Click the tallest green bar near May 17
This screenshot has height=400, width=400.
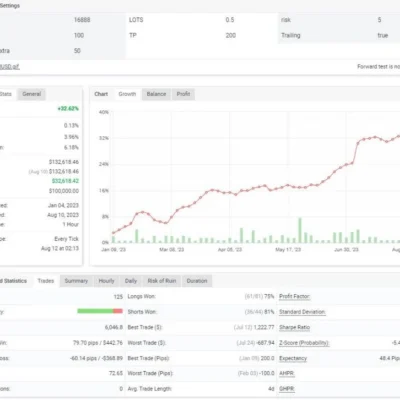(300, 230)
